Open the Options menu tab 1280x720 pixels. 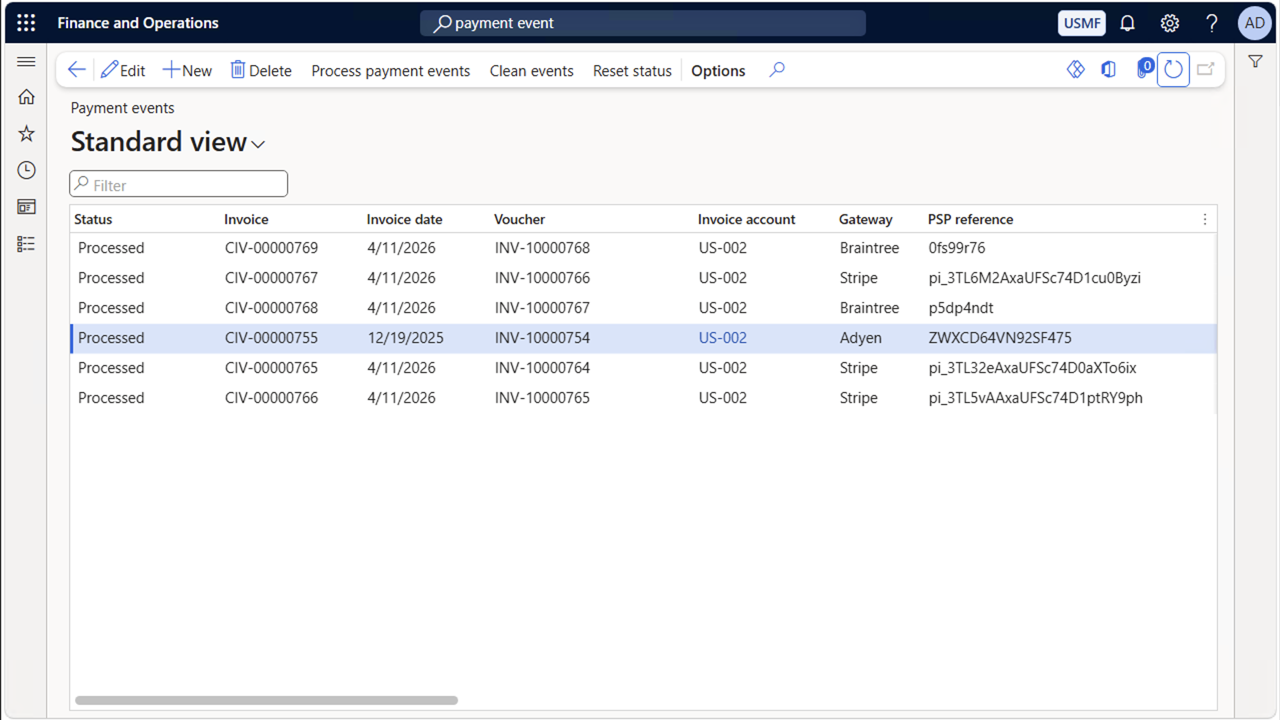717,70
